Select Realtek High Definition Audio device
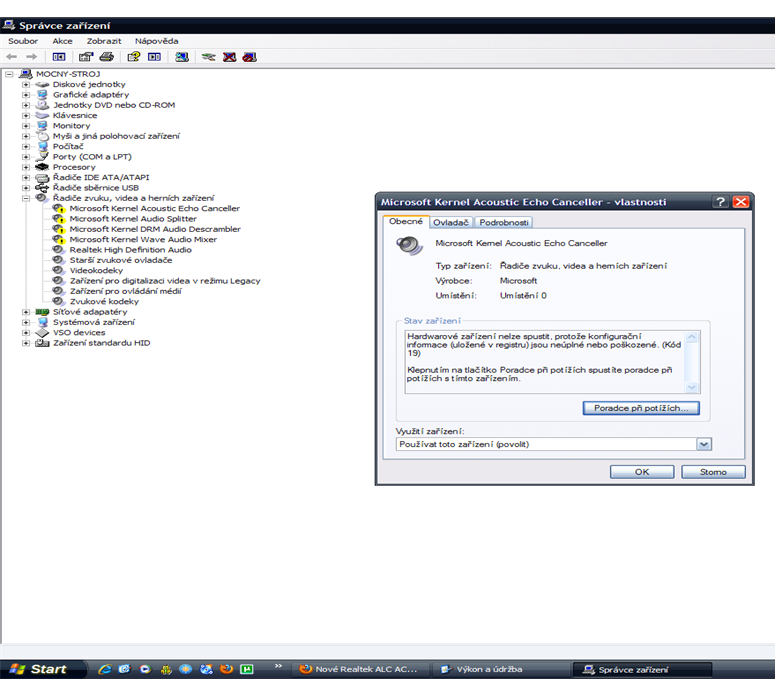Screen dimensions: 776x680 click(x=130, y=250)
